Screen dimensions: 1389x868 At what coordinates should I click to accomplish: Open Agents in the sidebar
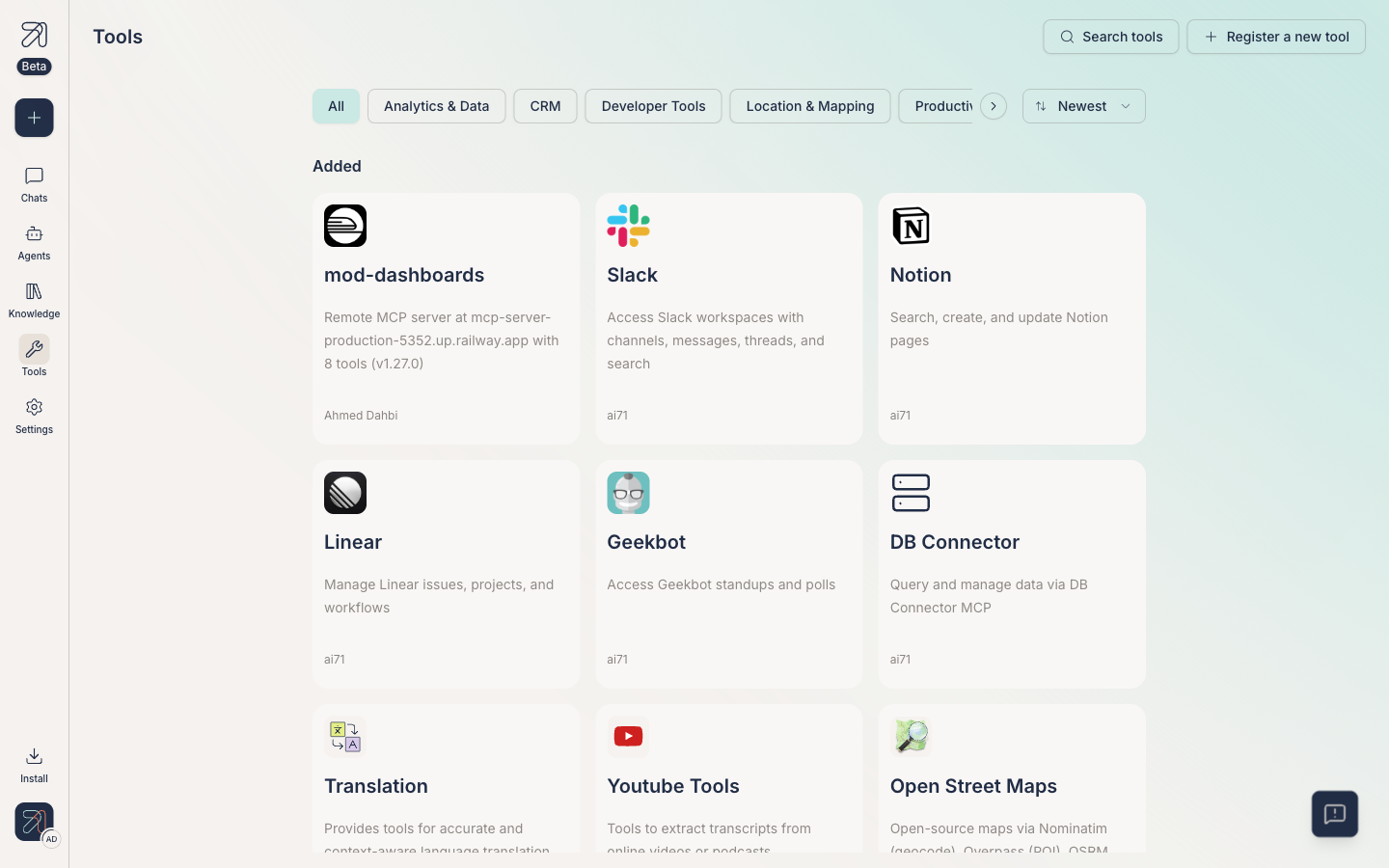point(34,242)
